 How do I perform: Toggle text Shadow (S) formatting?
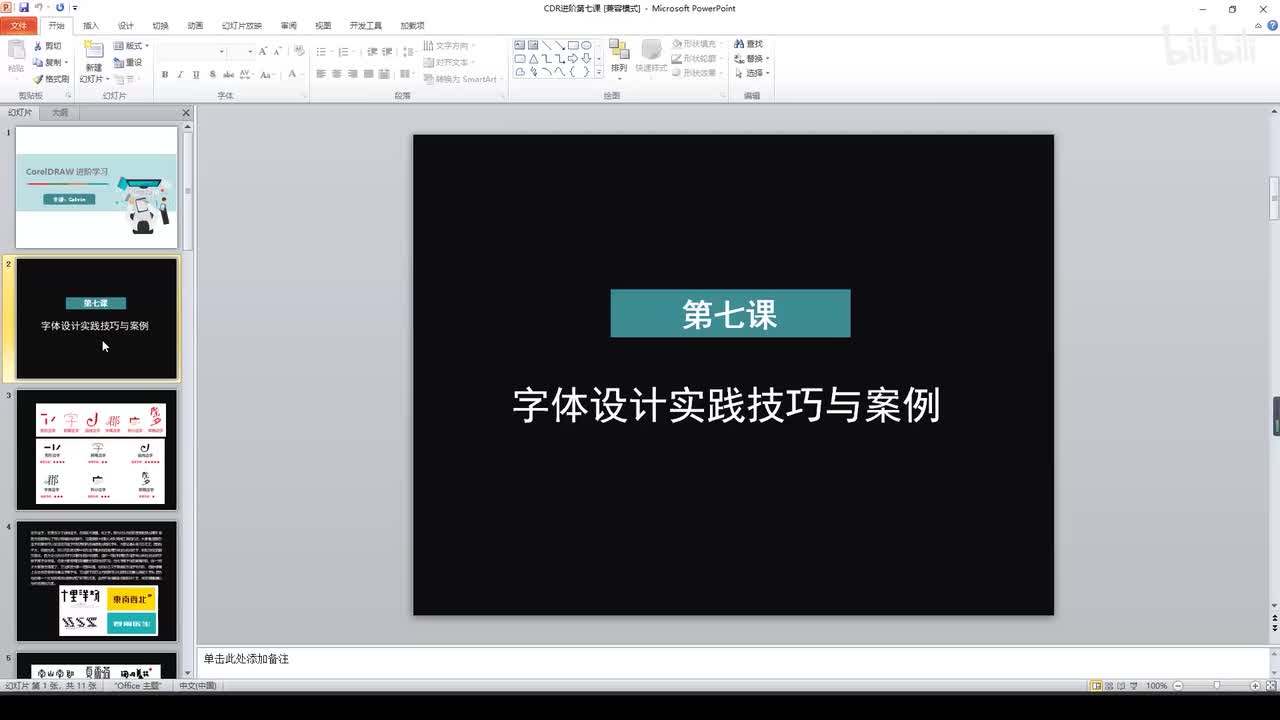click(x=211, y=74)
